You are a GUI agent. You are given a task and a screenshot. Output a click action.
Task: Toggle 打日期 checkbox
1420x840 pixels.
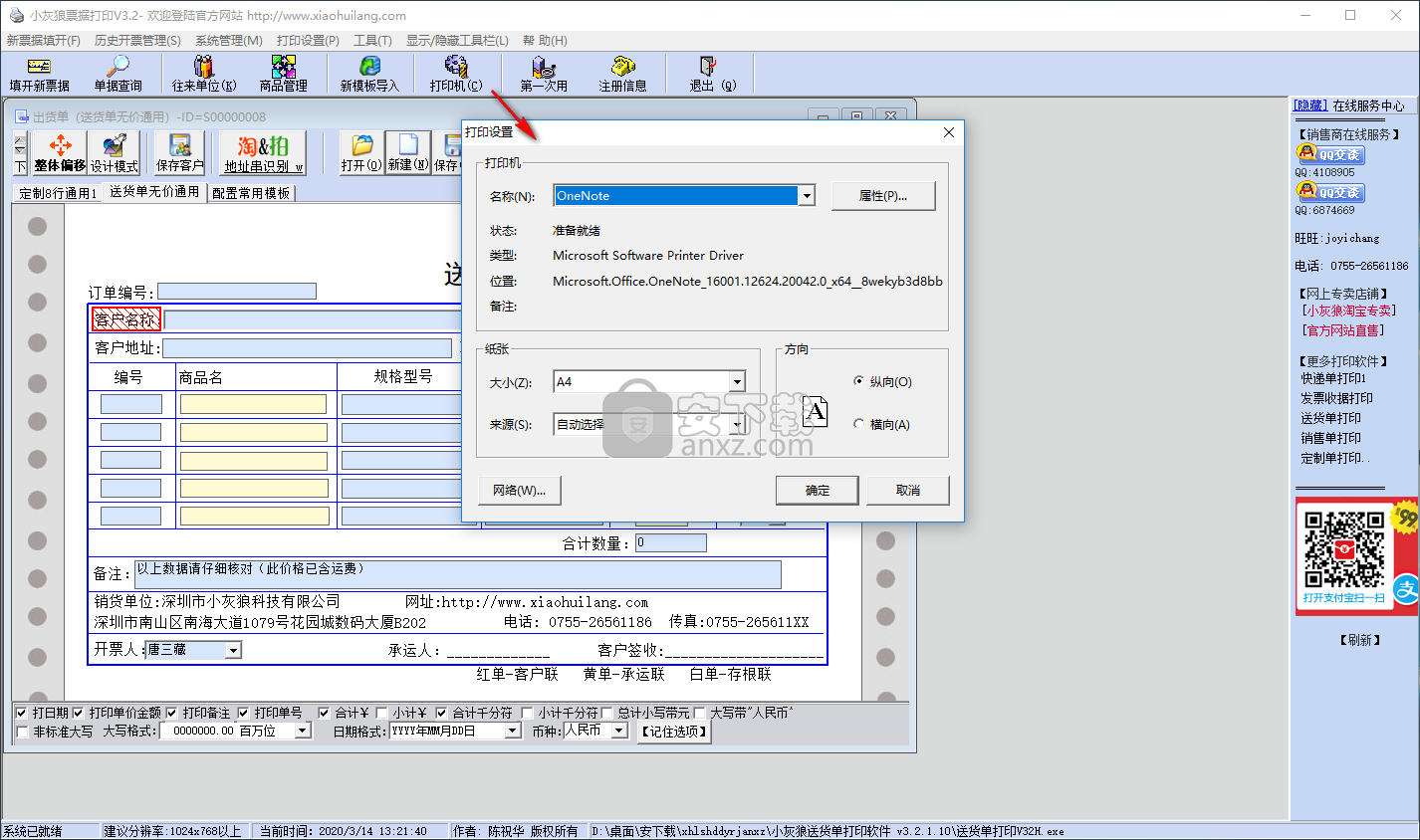tap(22, 713)
